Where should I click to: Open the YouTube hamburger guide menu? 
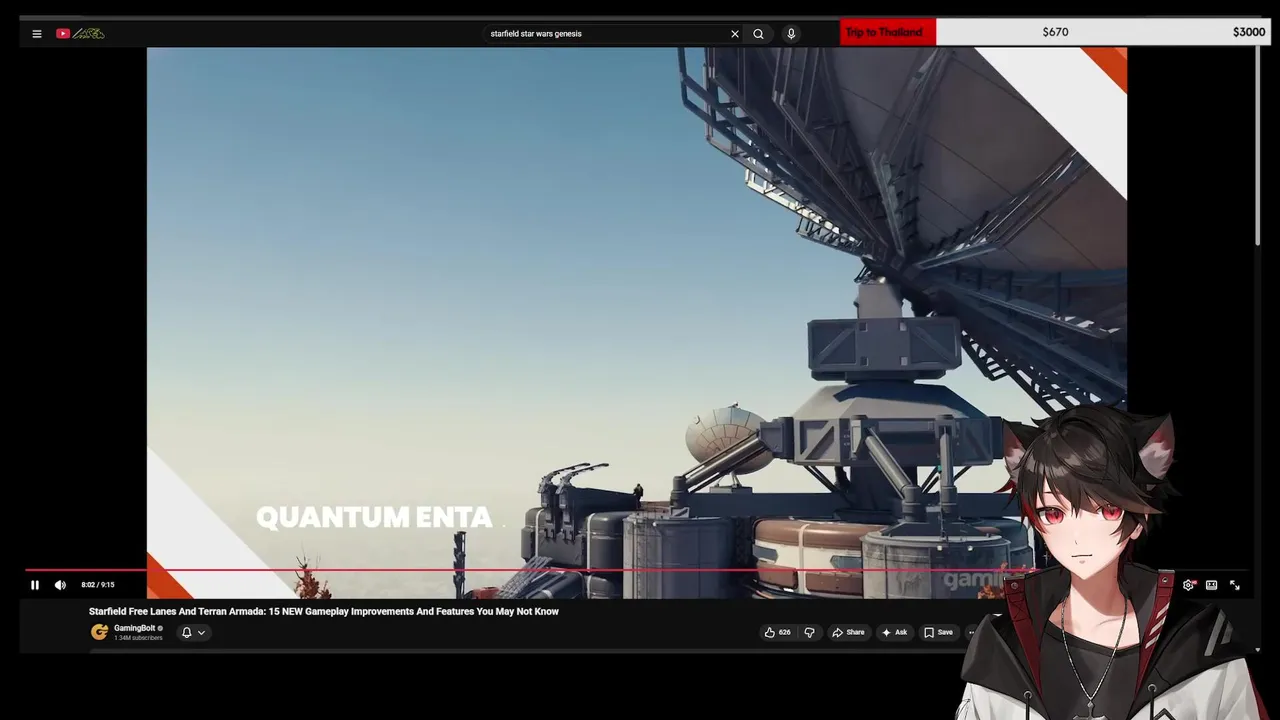coord(37,34)
